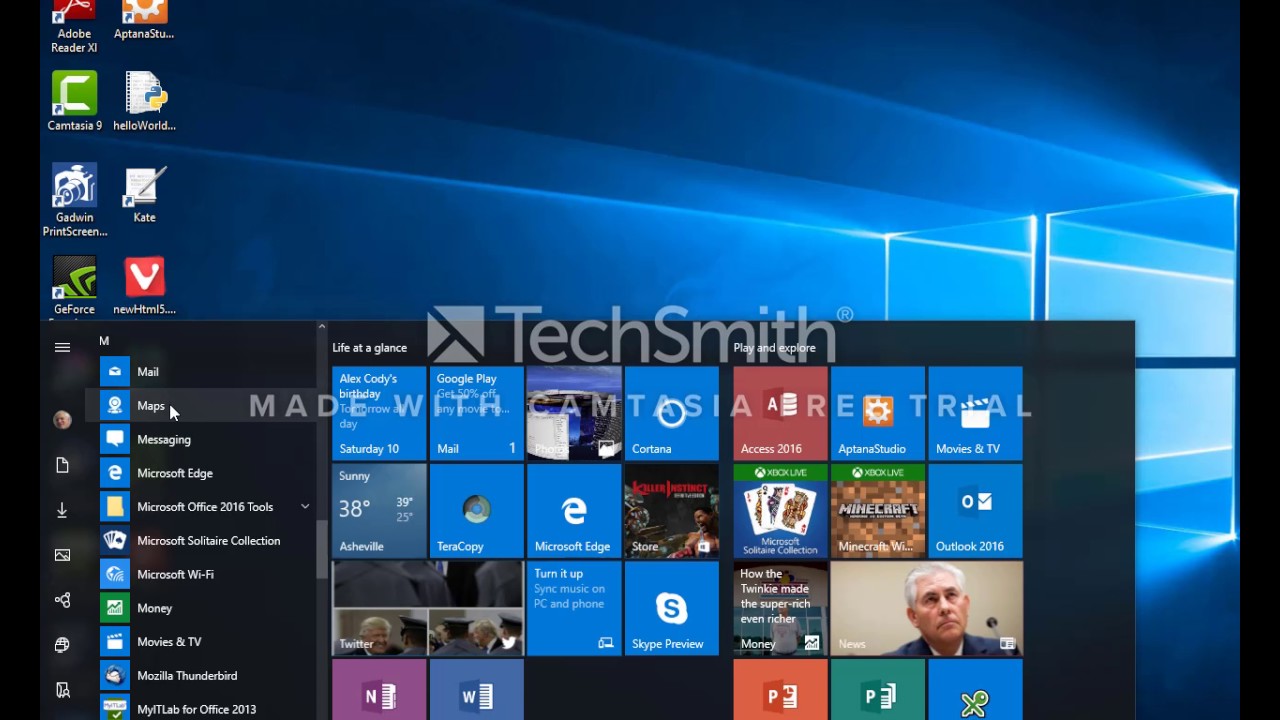Launch the PowerPoint tile
The height and width of the screenshot is (720, 1280).
[x=781, y=689]
